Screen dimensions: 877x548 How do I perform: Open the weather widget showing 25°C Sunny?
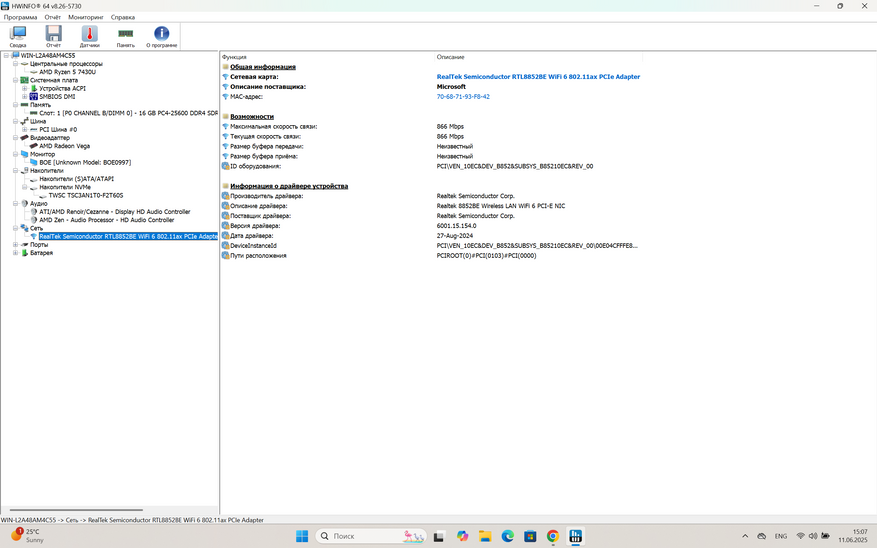[x=27, y=536]
